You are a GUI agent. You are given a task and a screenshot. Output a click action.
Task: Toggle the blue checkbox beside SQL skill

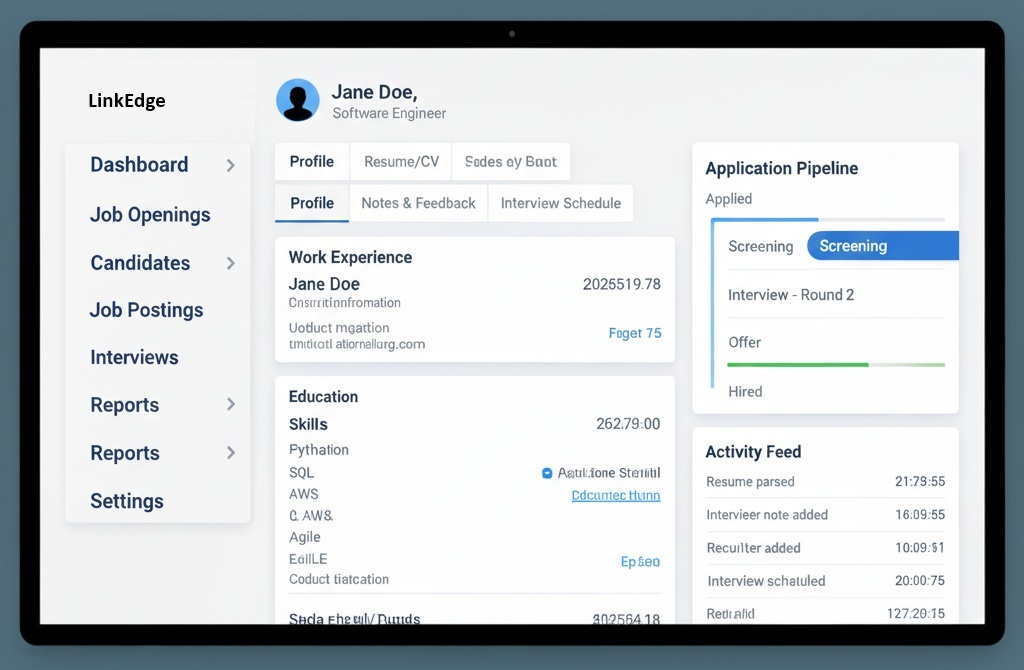click(547, 473)
